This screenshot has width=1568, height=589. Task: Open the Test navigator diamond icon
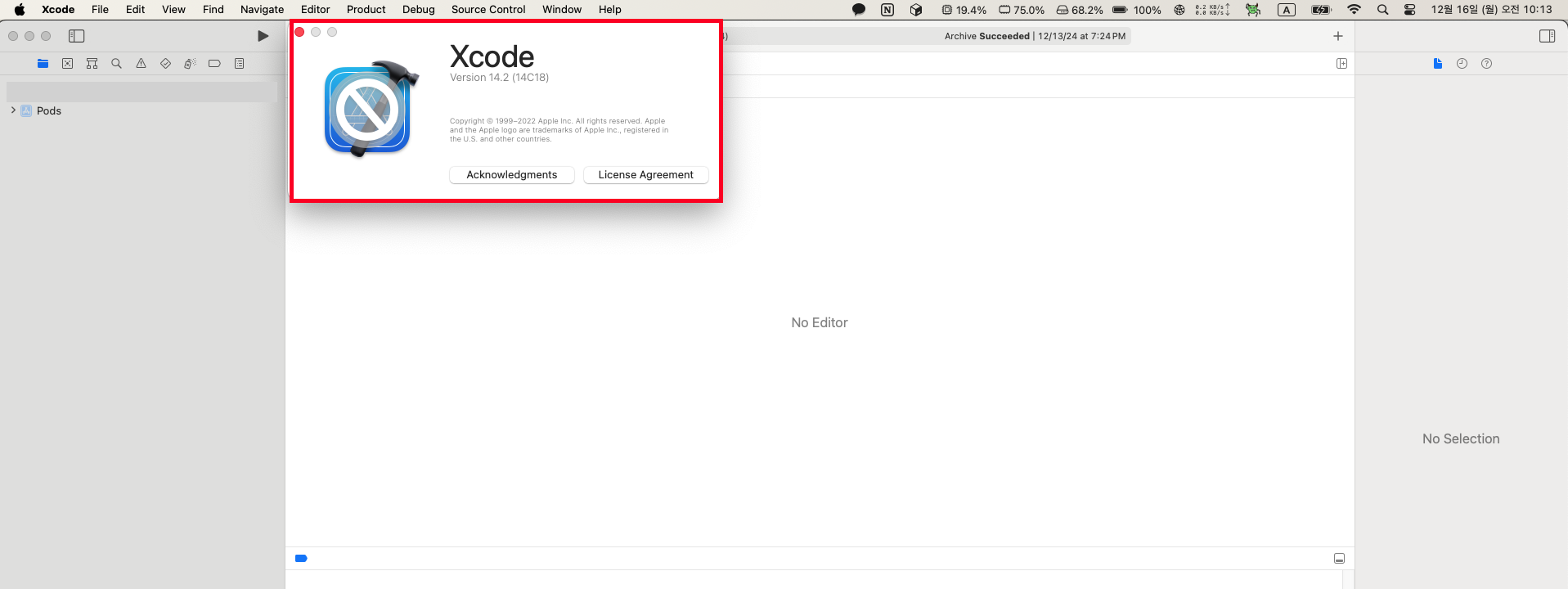166,63
